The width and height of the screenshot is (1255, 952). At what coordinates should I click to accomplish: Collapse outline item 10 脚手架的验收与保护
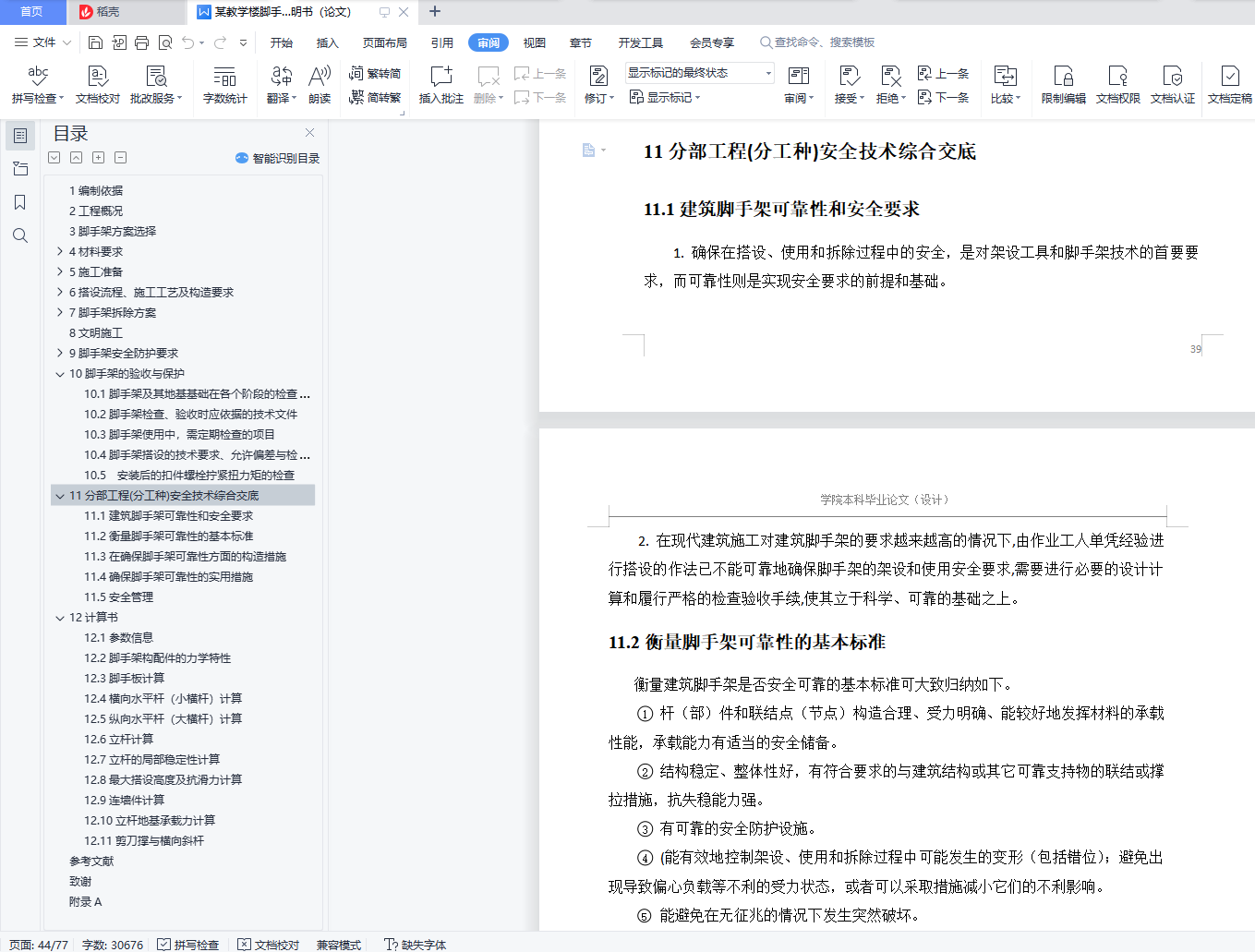(x=60, y=374)
